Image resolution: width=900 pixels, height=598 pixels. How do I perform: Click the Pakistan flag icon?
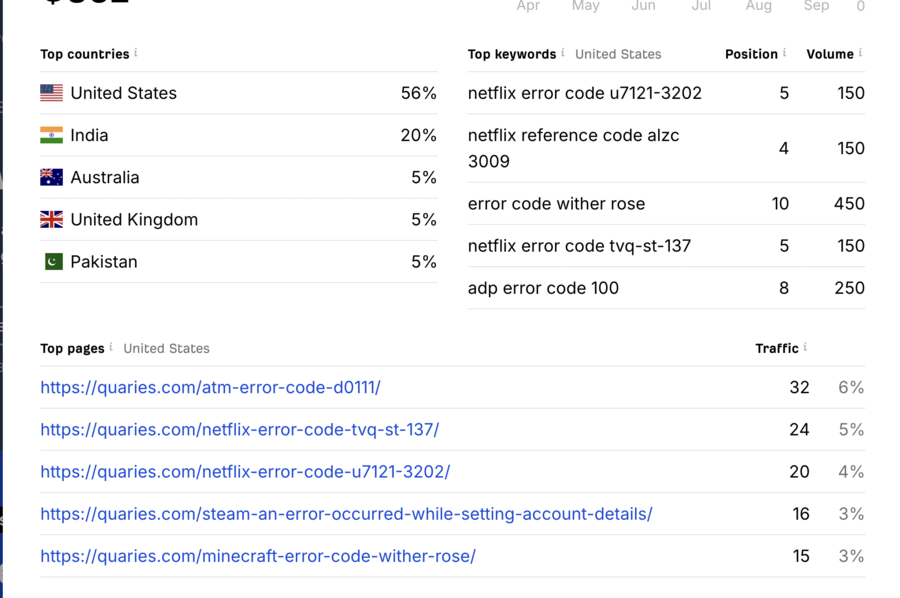point(53,261)
